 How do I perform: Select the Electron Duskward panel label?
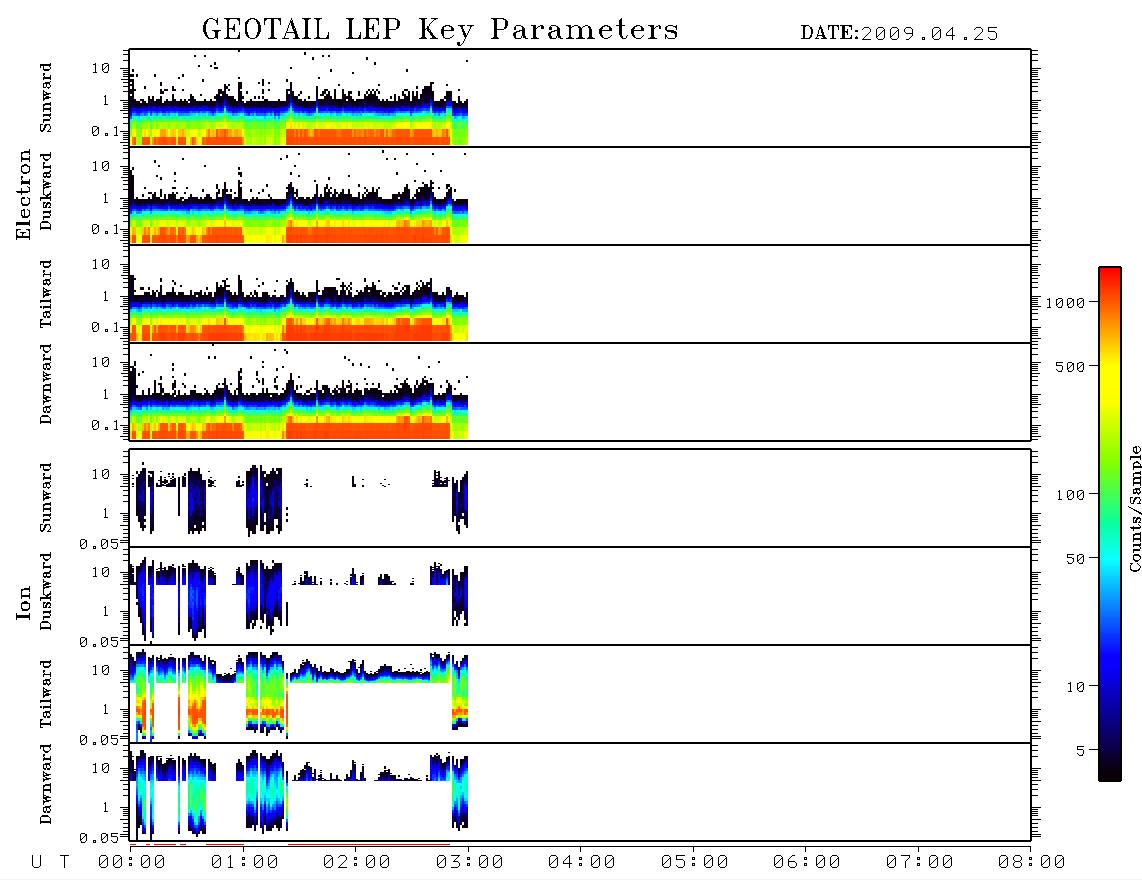point(45,191)
